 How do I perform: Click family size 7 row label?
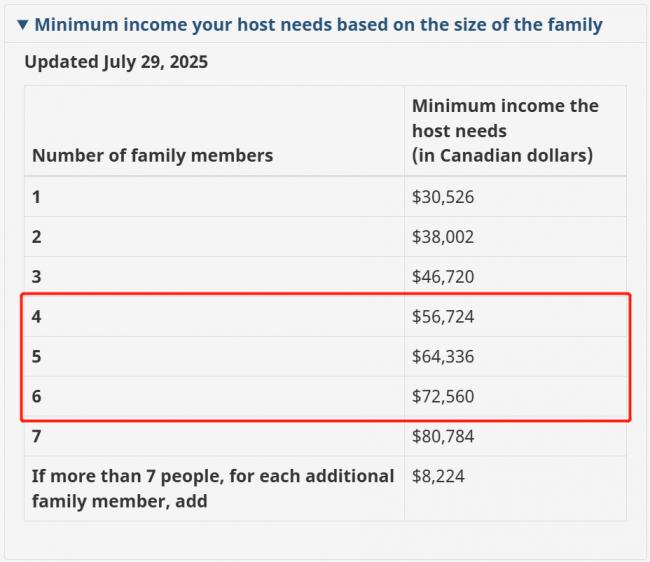[x=37, y=437]
